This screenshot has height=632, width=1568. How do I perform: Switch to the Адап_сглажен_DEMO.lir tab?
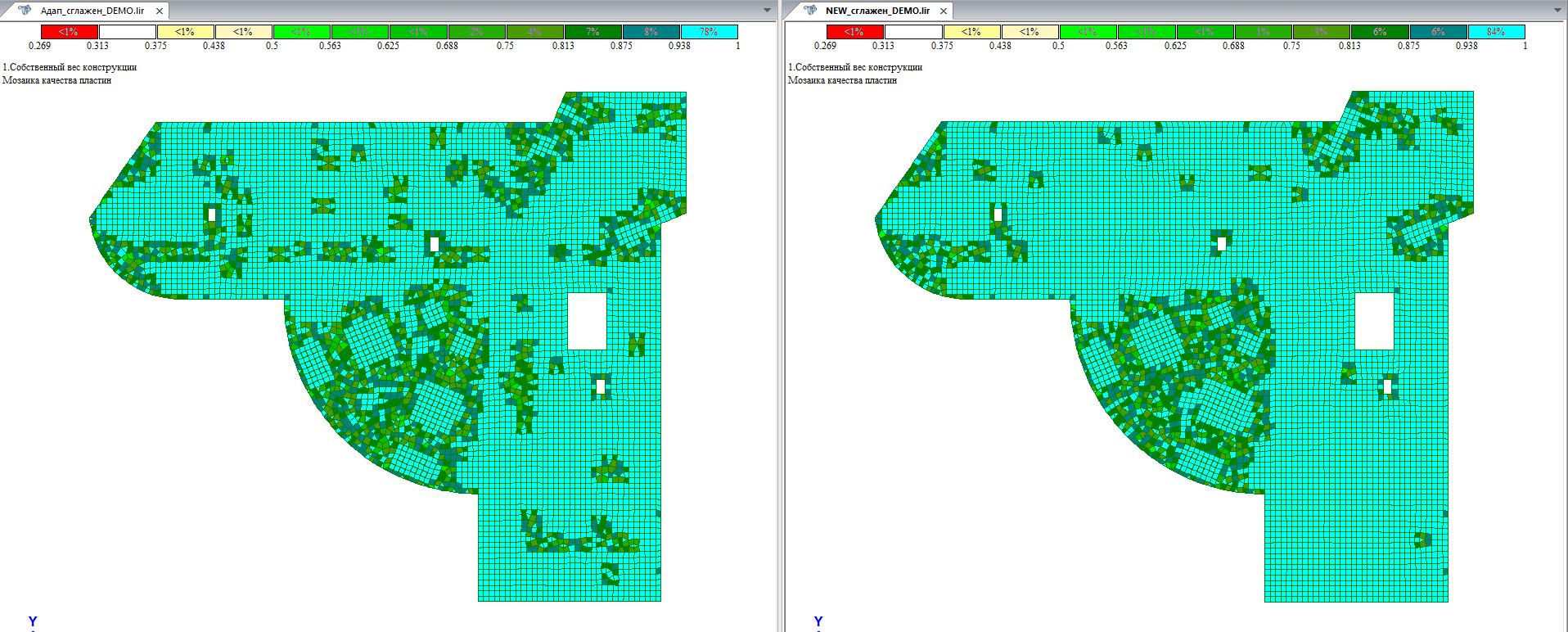92,11
